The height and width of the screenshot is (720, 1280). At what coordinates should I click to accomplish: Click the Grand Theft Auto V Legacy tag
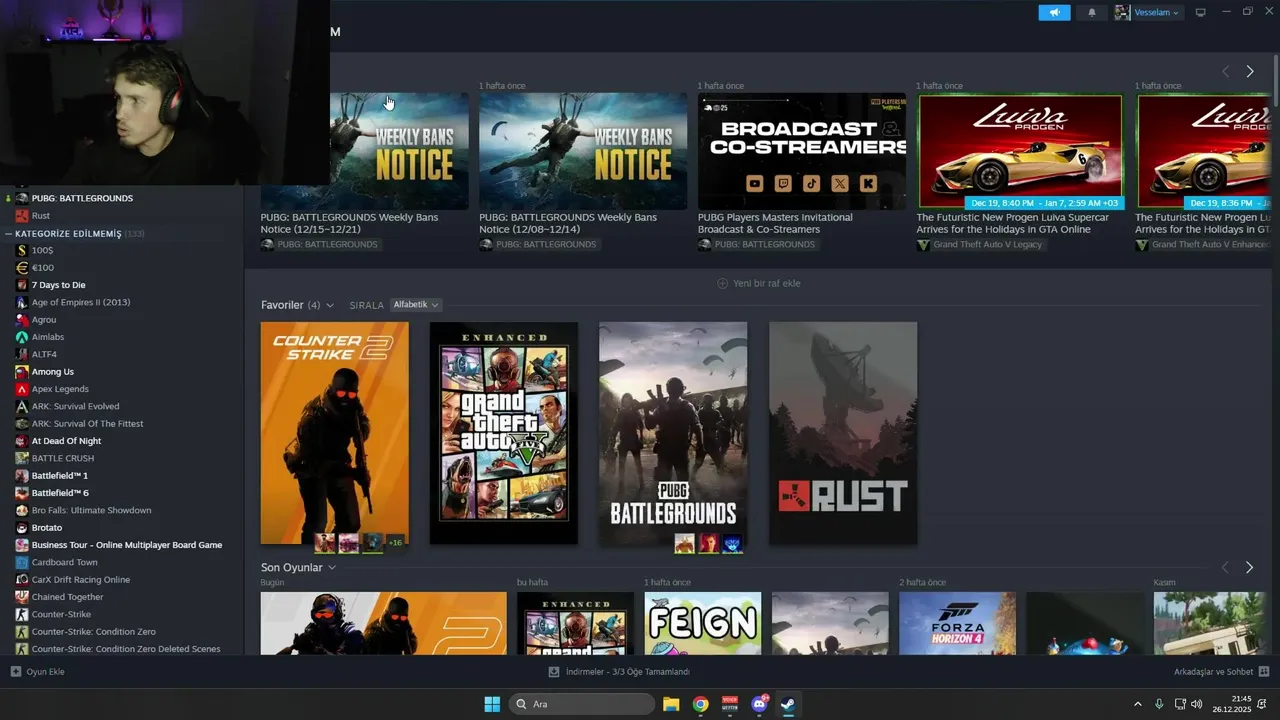pyautogui.click(x=980, y=245)
